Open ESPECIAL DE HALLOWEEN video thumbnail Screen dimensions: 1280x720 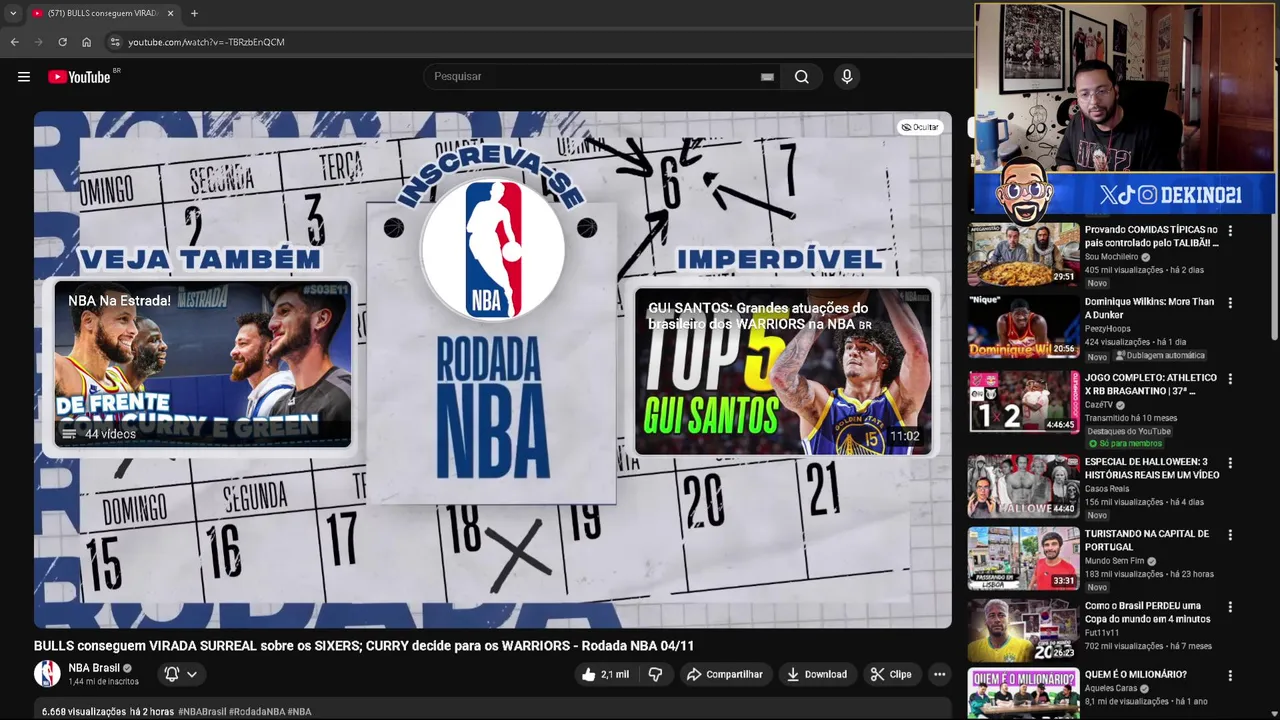tap(1024, 486)
